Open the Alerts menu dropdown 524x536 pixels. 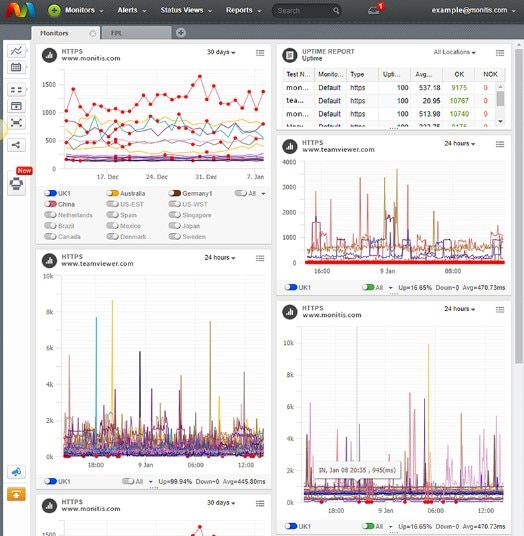132,10
